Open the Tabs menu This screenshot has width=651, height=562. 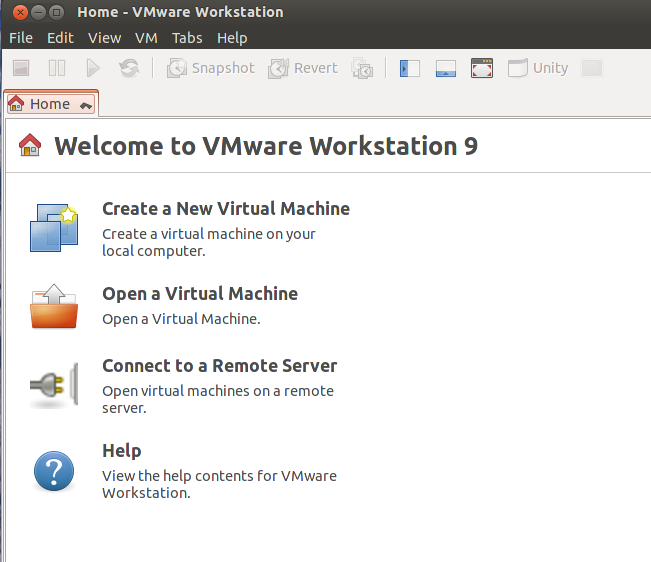pos(187,38)
